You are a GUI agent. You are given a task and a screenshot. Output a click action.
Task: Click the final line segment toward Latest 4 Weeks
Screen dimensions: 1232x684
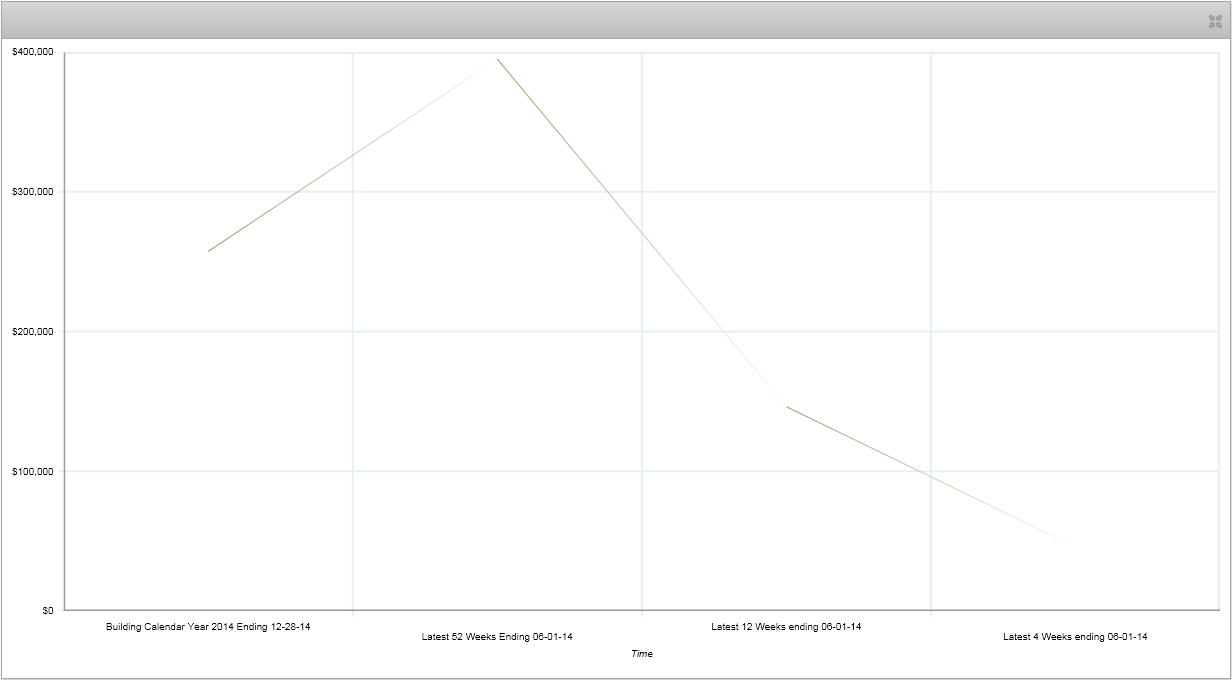[930, 476]
